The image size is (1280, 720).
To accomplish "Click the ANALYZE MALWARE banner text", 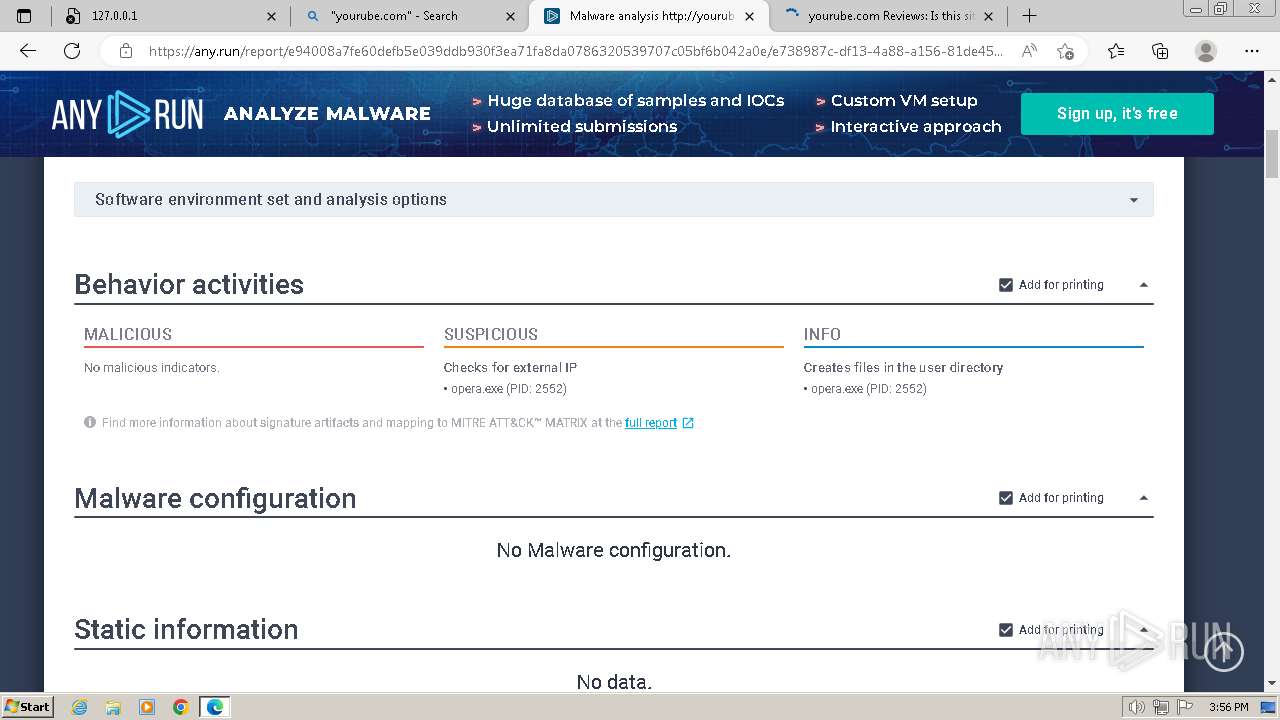I will [327, 114].
